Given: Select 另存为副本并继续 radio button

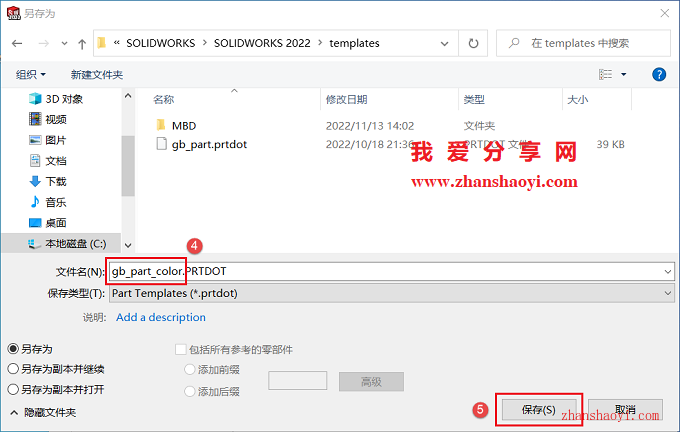Looking at the screenshot, I should (x=13, y=369).
